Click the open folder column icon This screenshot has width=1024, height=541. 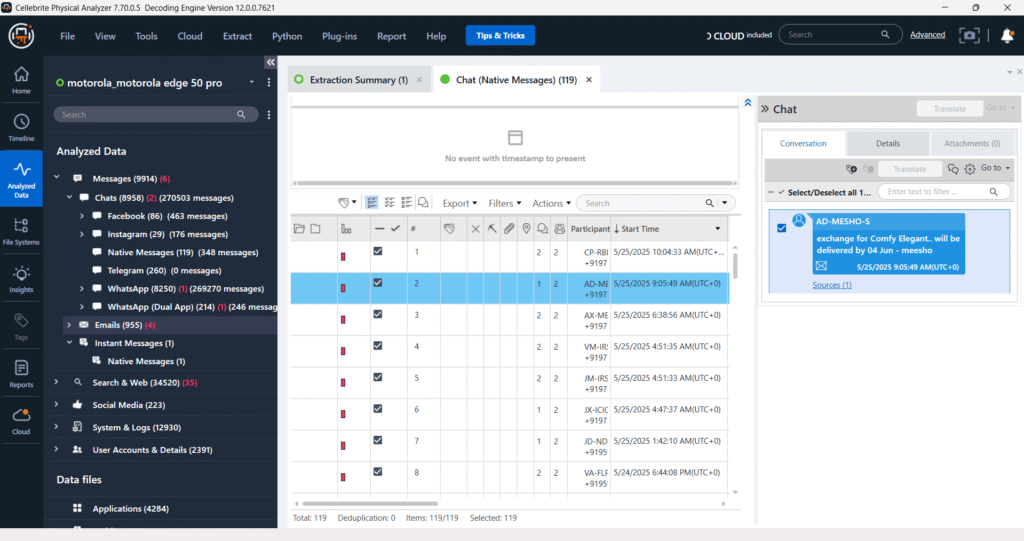(x=299, y=229)
